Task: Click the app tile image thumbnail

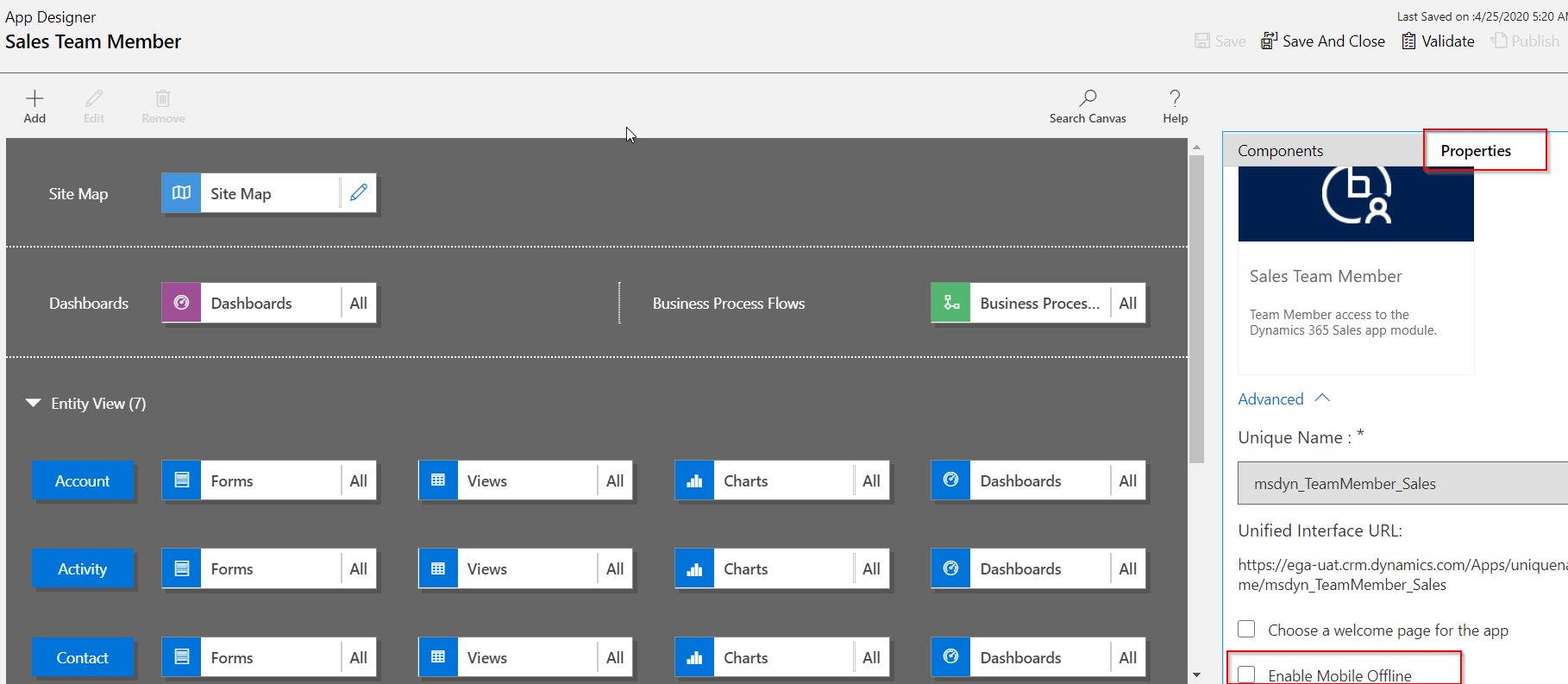Action: coord(1356,204)
